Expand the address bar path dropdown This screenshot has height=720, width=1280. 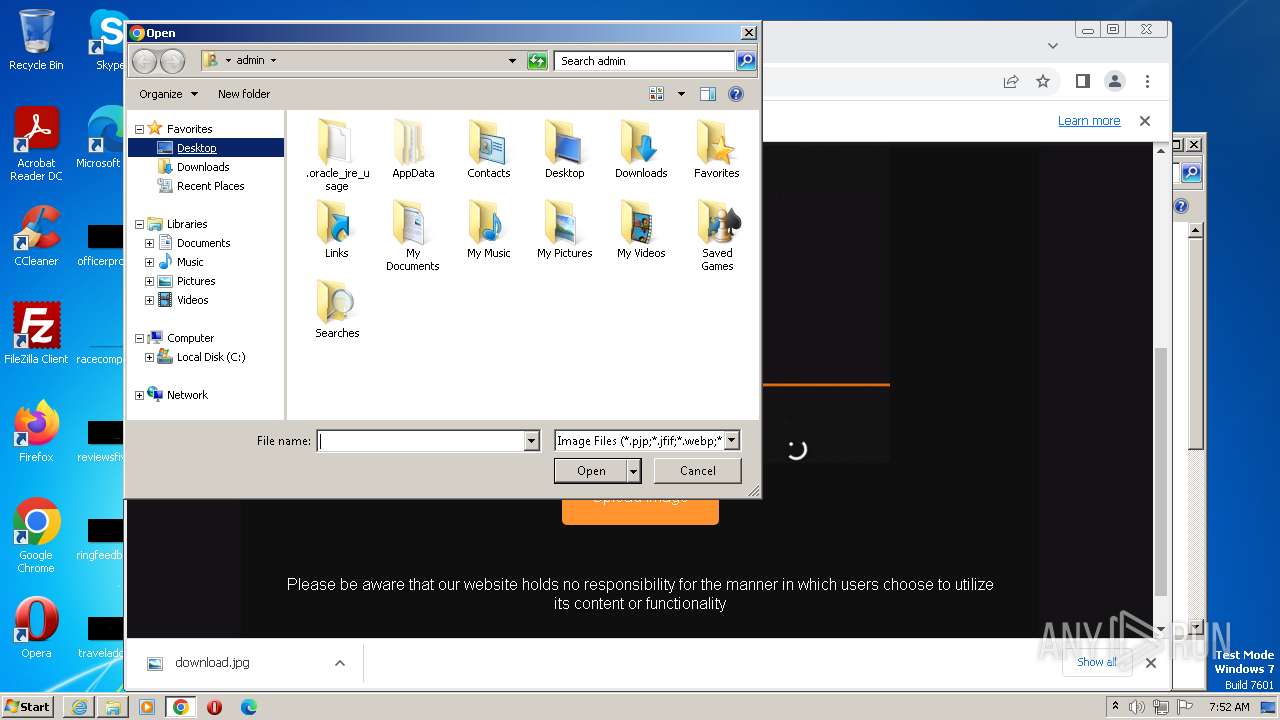coord(512,61)
